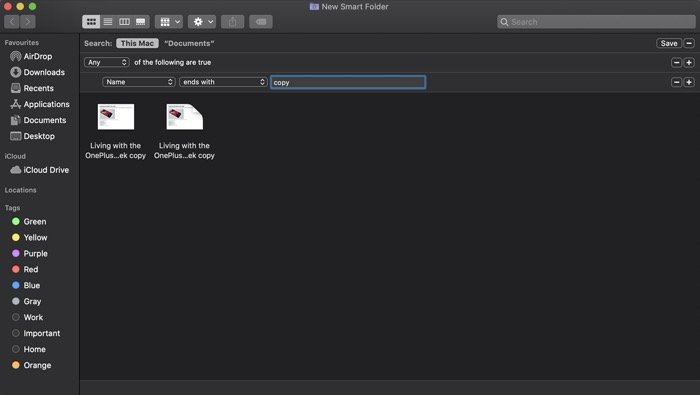
Task: Click the Edit Tags toolbar button
Action: [x=261, y=21]
